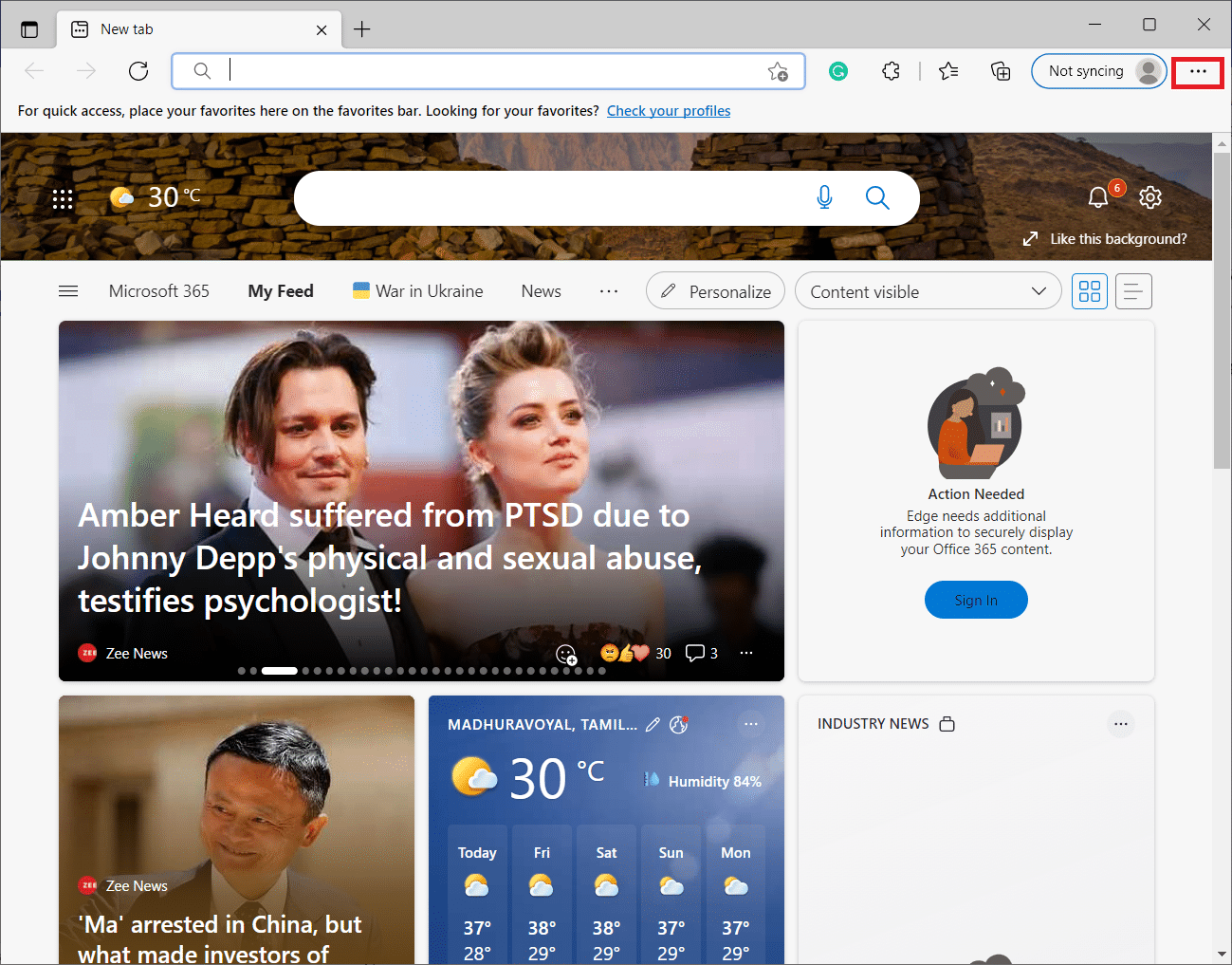The width and height of the screenshot is (1232, 965).
Task: Open the Grammarly extension icon
Action: pos(838,71)
